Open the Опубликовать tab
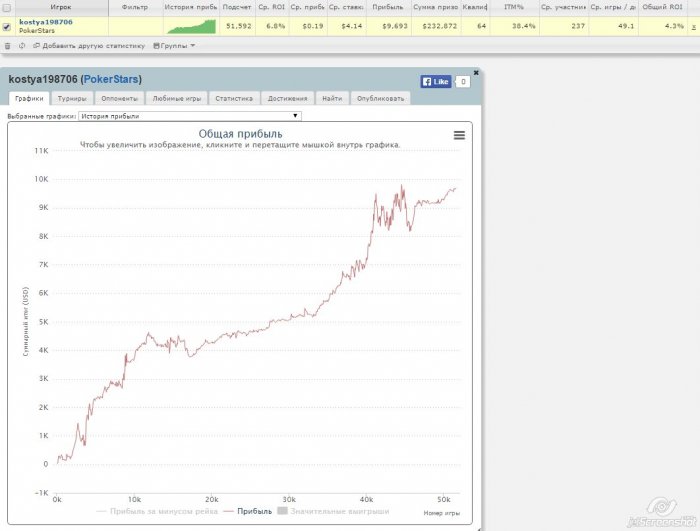Image resolution: width=700 pixels, height=531 pixels. coord(380,98)
